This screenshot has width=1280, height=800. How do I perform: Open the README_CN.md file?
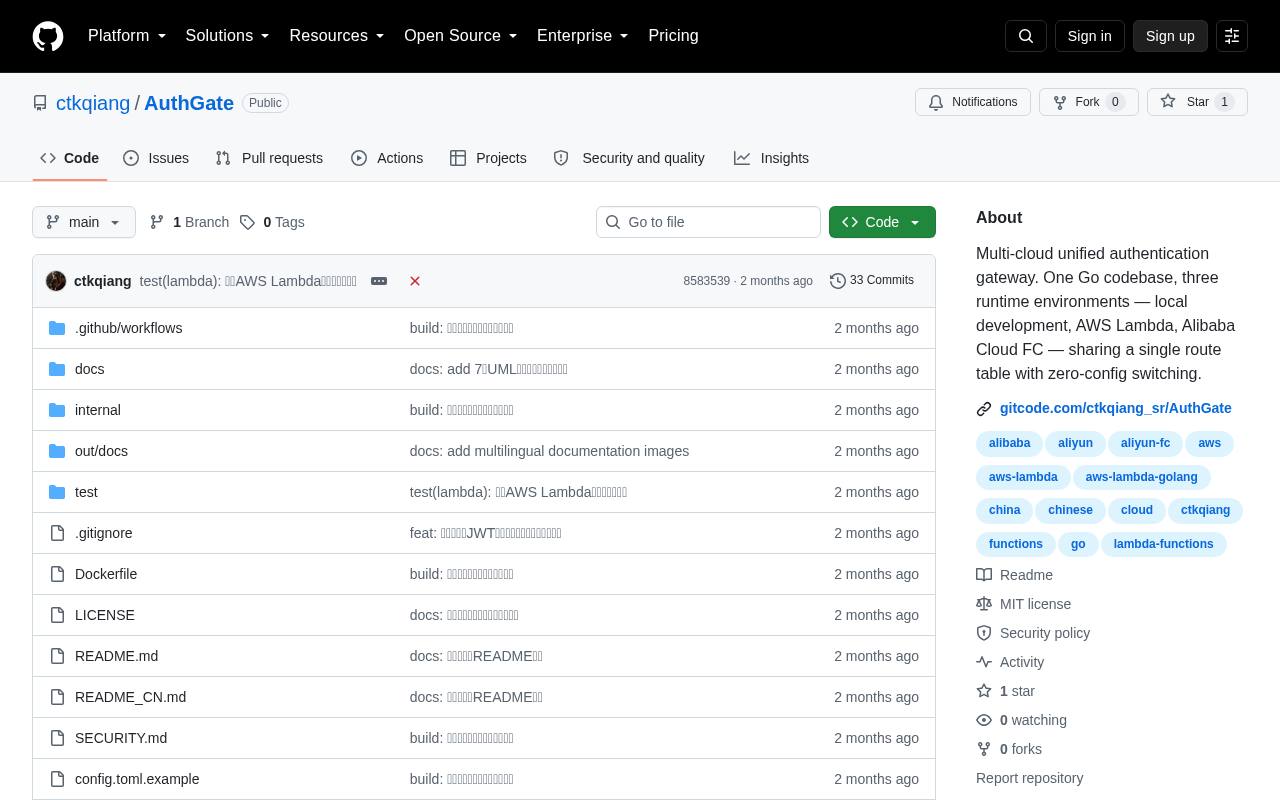point(130,697)
